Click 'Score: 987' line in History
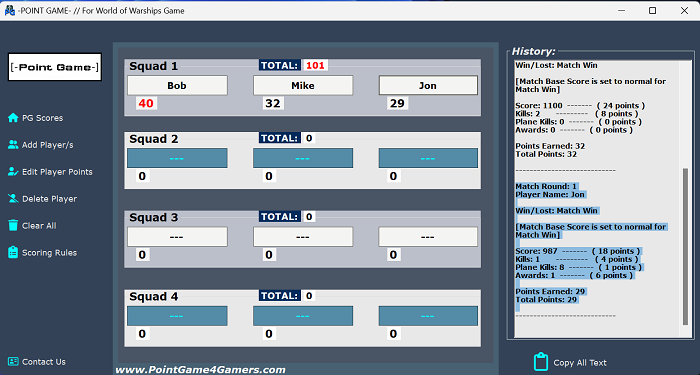700x375 pixels. click(x=578, y=251)
